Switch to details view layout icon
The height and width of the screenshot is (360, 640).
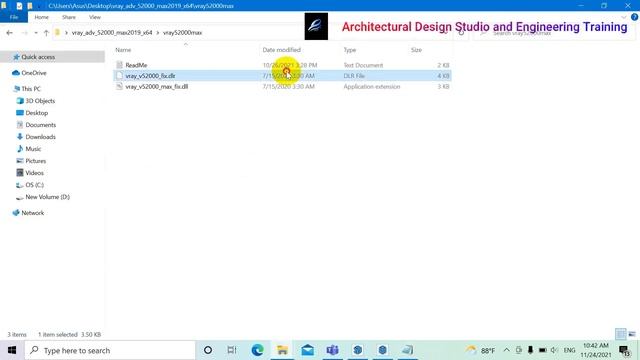621,334
